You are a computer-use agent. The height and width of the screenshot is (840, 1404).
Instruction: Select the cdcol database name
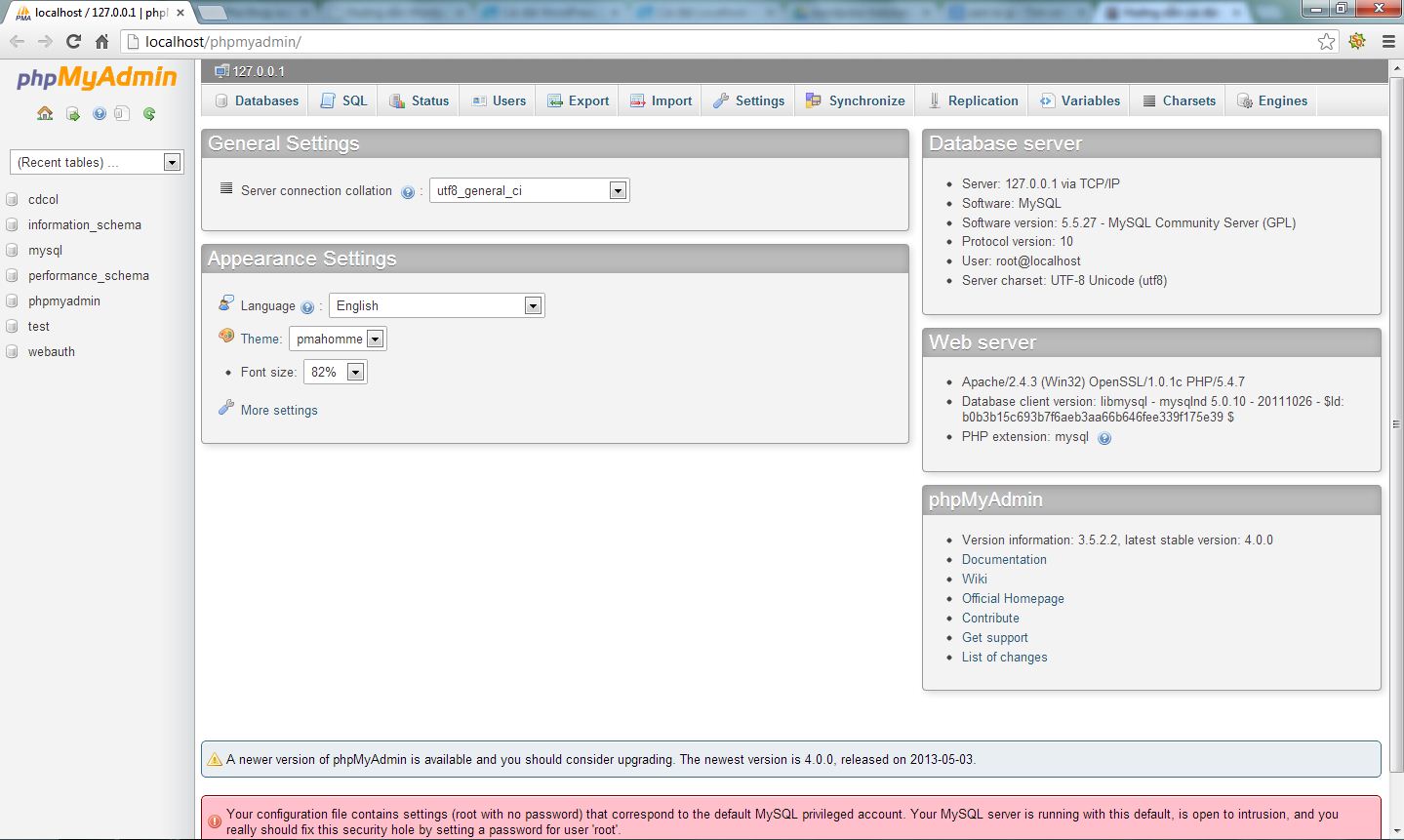(43, 199)
